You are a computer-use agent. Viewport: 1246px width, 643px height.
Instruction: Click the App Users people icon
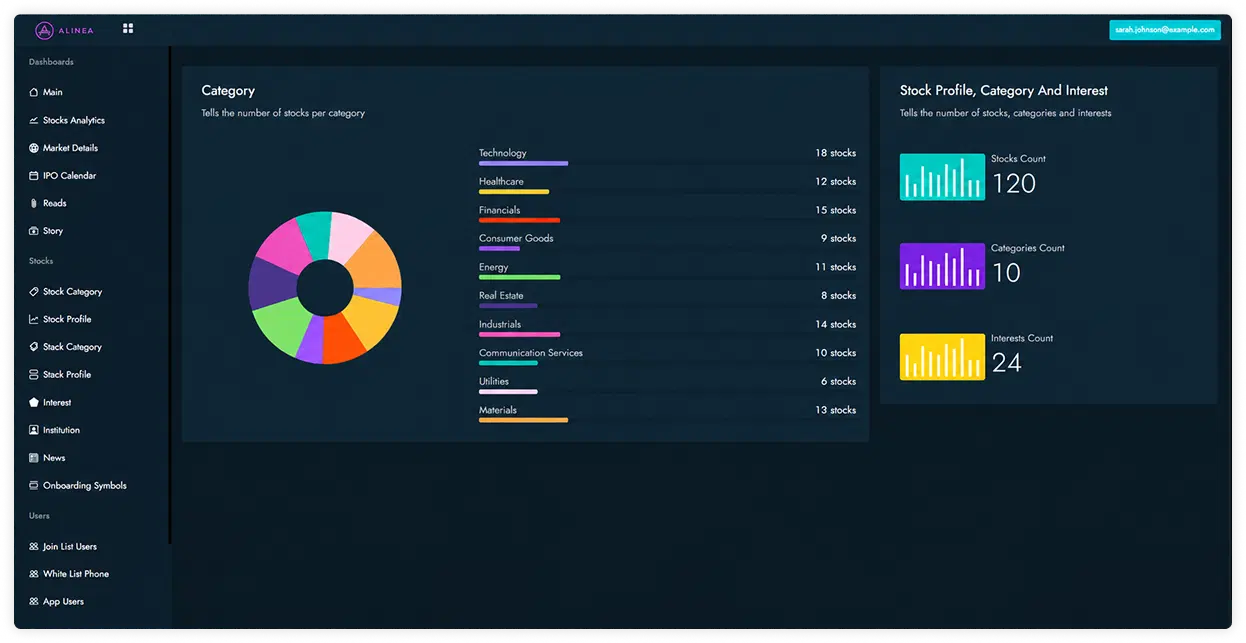(x=34, y=602)
